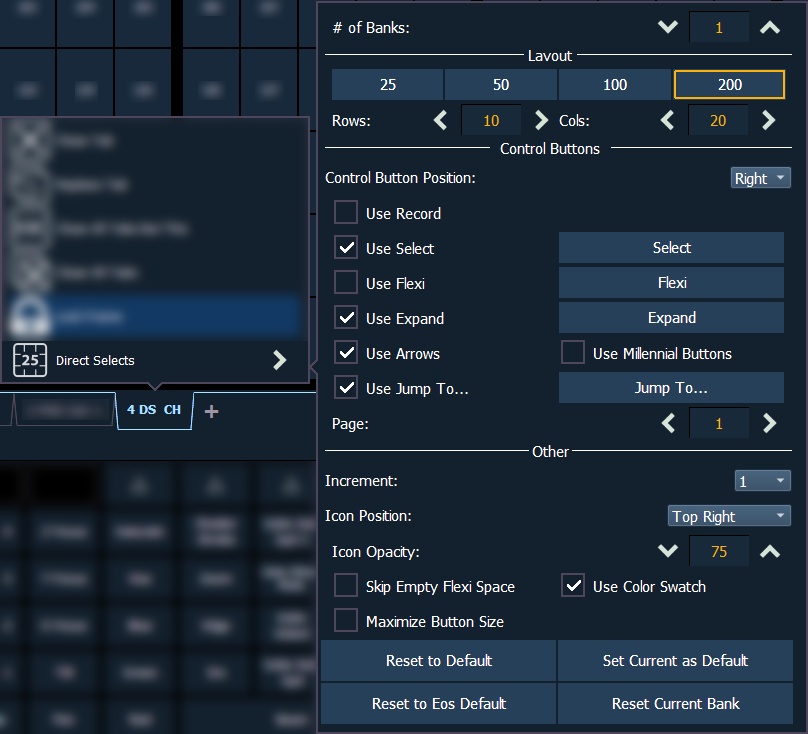Image resolution: width=808 pixels, height=734 pixels.
Task: Open Control Button Position dropdown
Action: 760,179
